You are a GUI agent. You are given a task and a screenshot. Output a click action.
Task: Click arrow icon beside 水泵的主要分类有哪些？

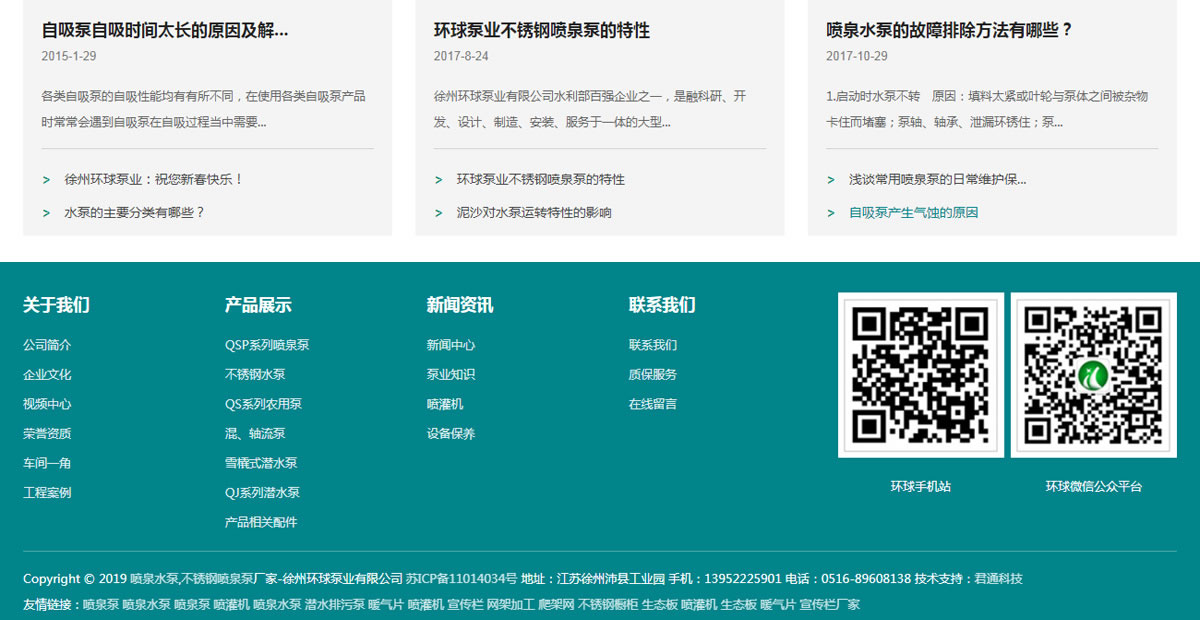pos(46,213)
